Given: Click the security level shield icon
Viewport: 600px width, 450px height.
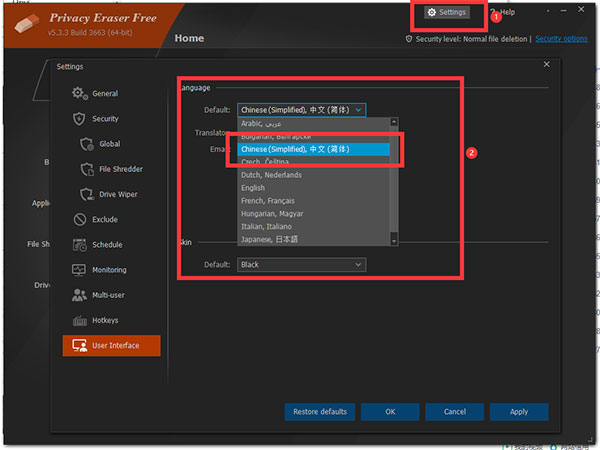Looking at the screenshot, I should pos(409,39).
